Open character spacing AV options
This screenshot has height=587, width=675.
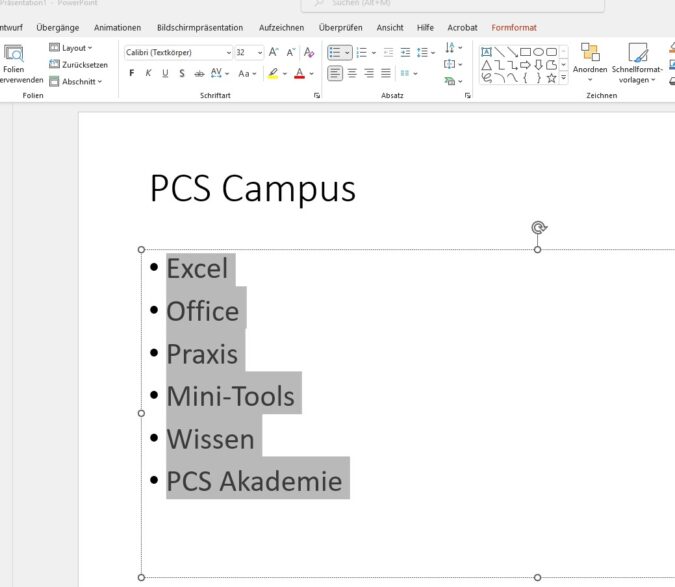tap(220, 74)
